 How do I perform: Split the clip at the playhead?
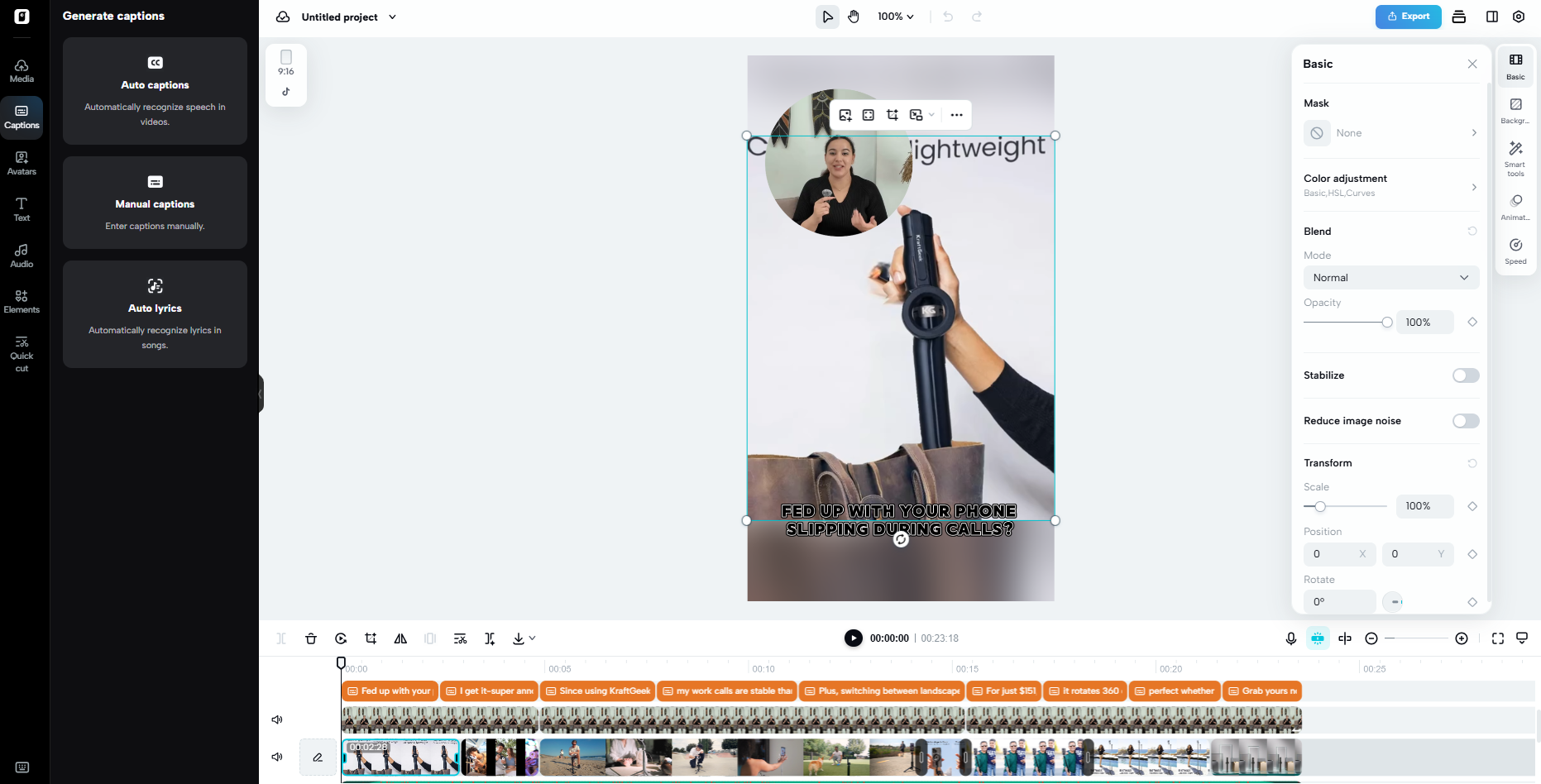[281, 638]
